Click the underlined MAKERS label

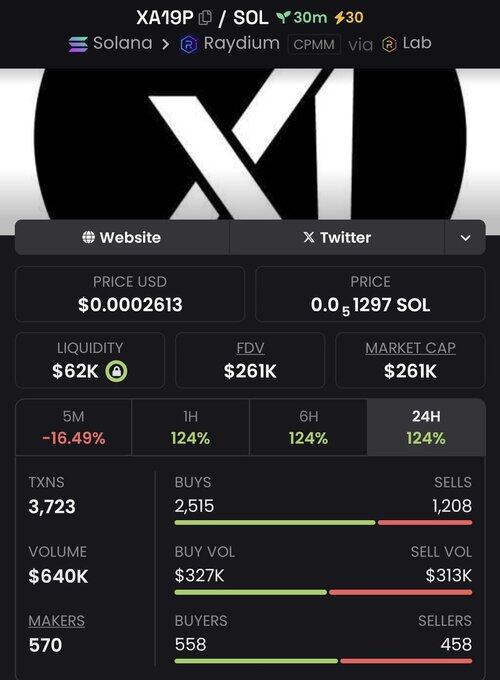tap(56, 621)
